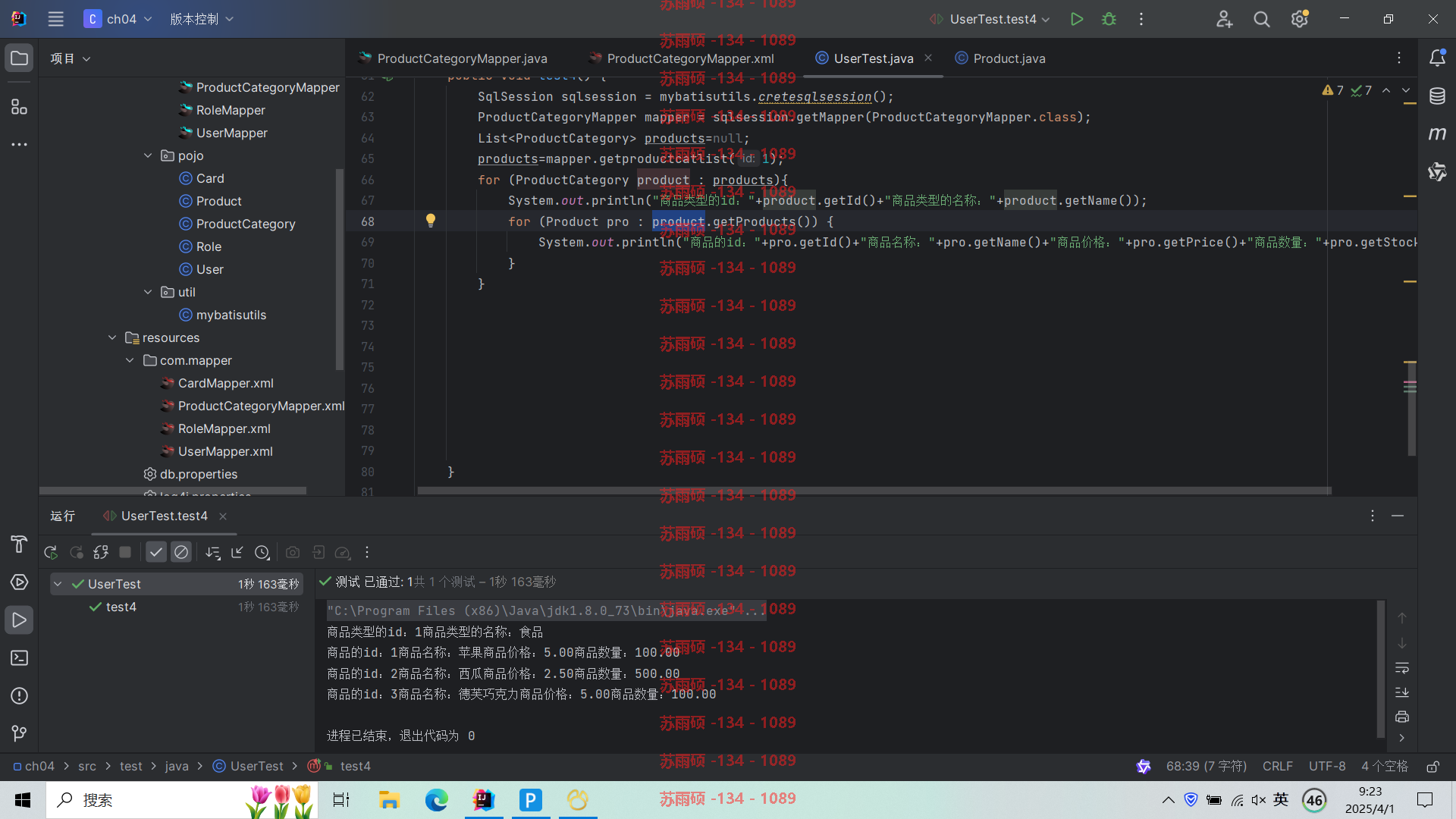The height and width of the screenshot is (819, 1456).
Task: Click the yellow intention lightbulb
Action: 431,221
